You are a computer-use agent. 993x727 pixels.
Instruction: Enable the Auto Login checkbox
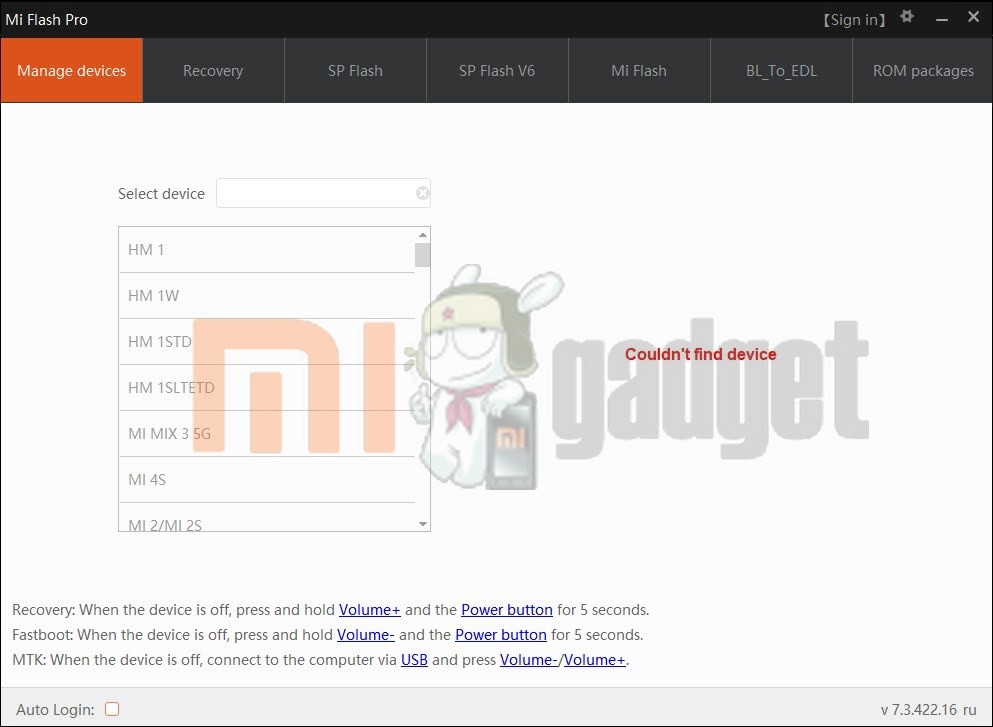112,709
